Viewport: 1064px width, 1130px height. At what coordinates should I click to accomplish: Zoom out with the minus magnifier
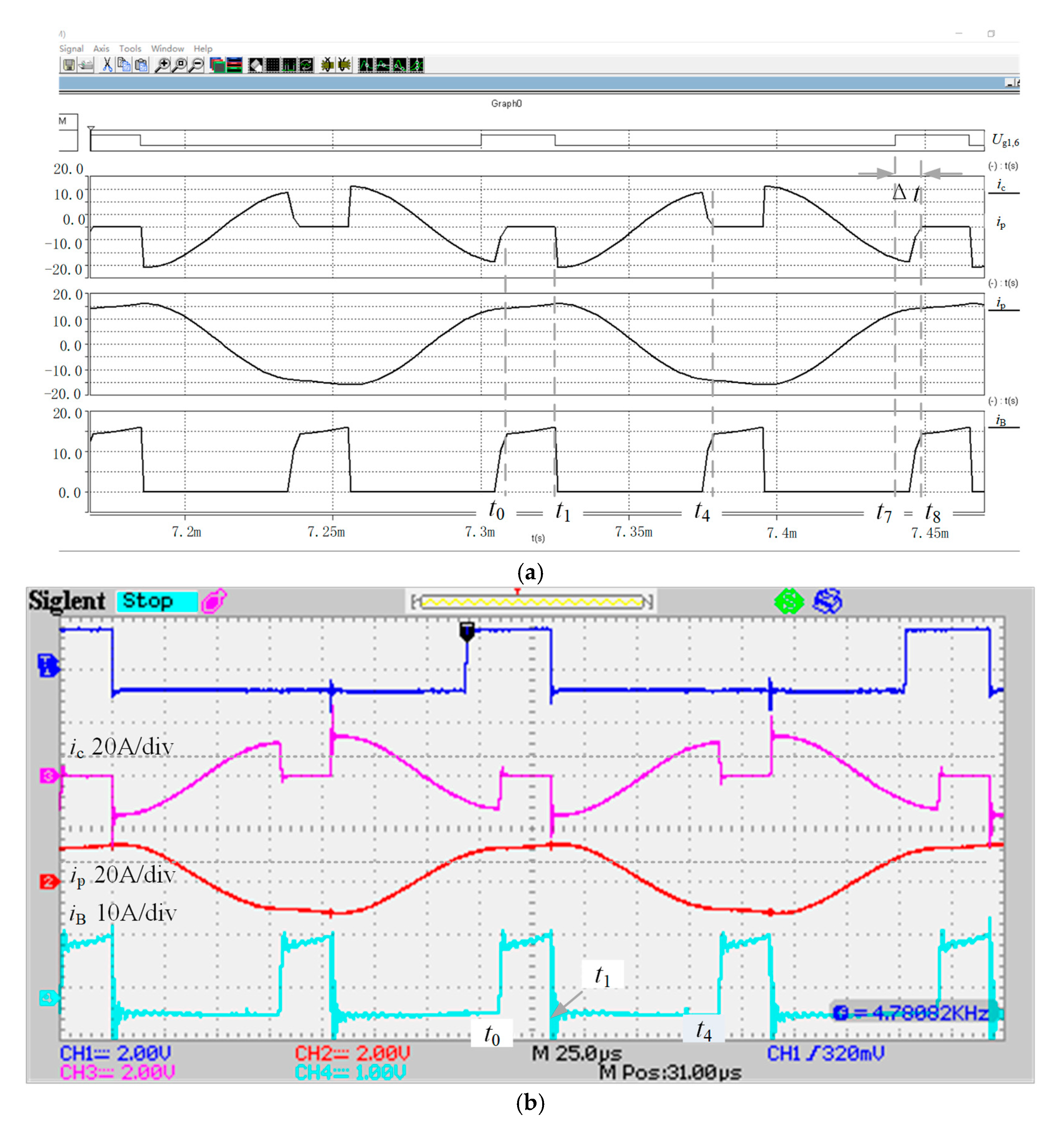[197, 65]
